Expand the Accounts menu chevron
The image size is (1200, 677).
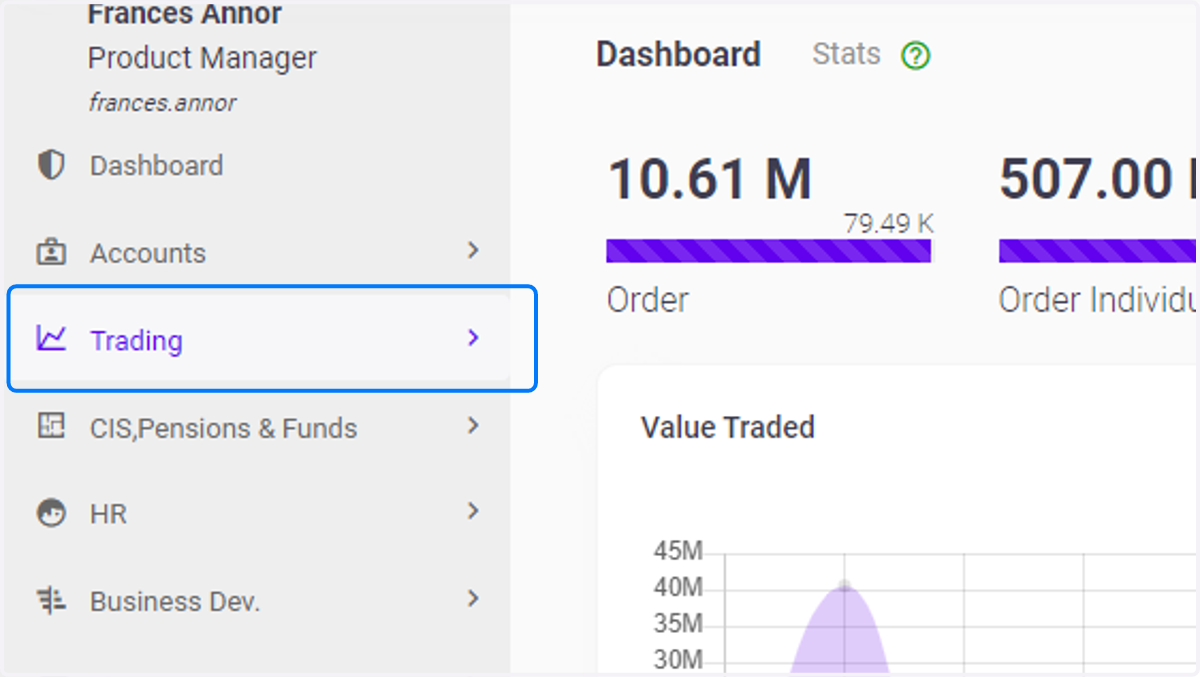pos(474,250)
